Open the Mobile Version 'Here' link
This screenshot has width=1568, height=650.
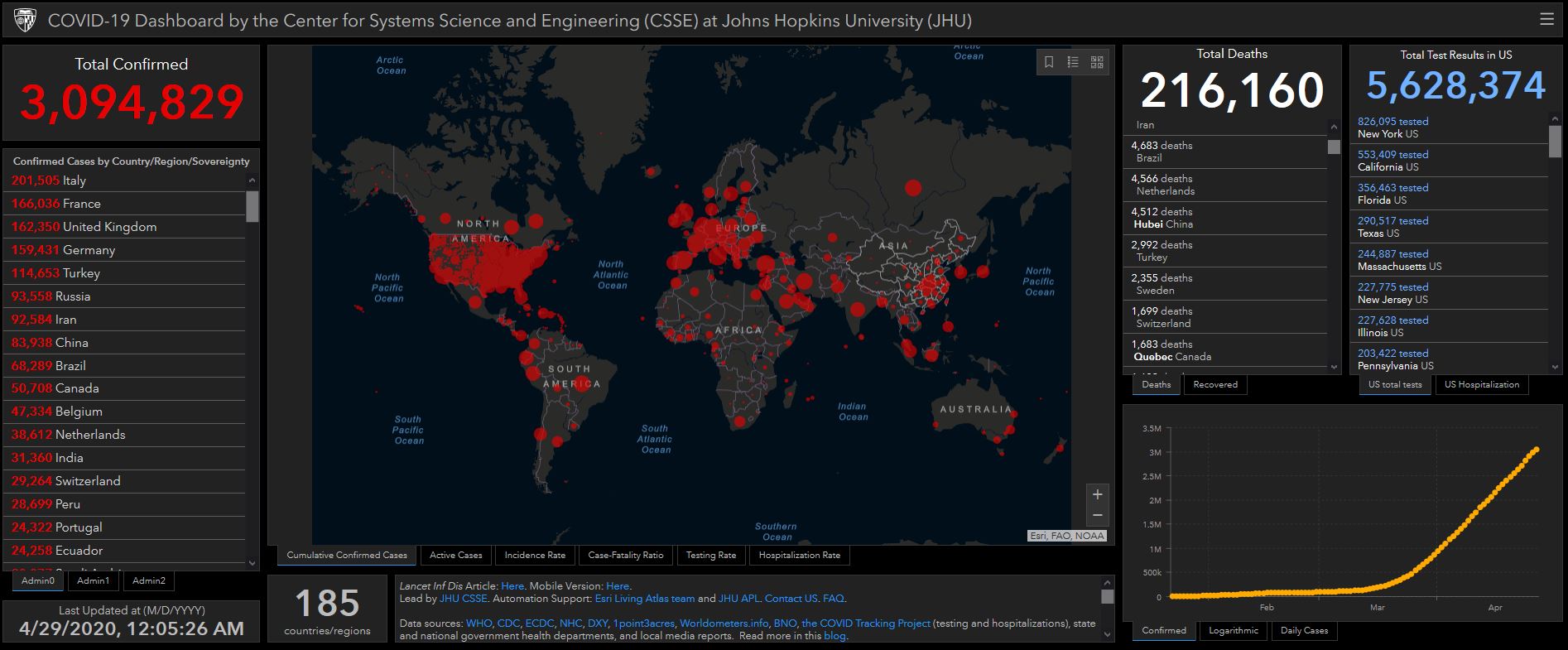[x=618, y=586]
